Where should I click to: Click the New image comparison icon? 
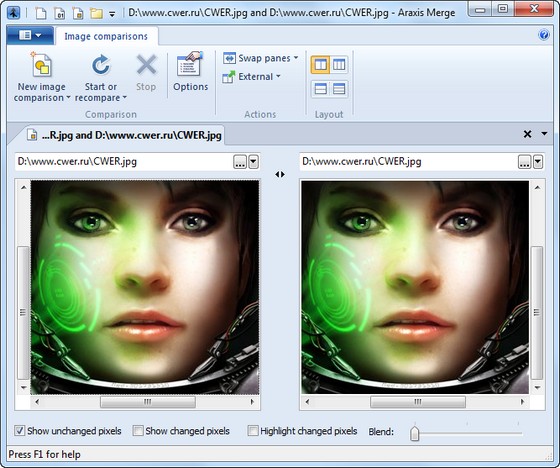[x=42, y=65]
